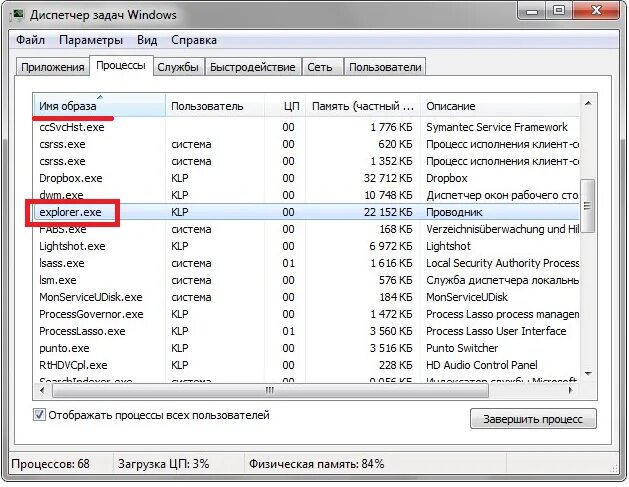Click the 22 152 КБ memory value
629x487 pixels.
coord(388,212)
